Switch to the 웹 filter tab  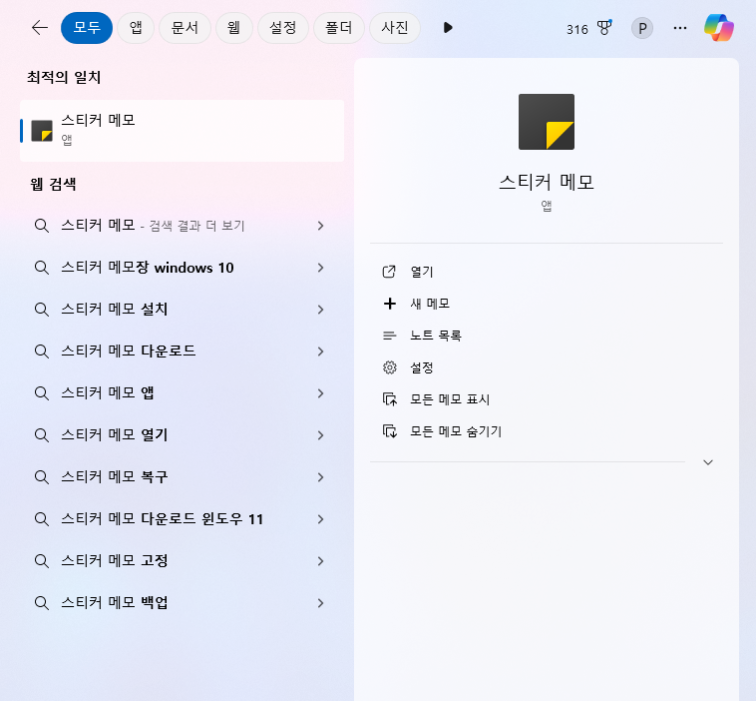[234, 28]
